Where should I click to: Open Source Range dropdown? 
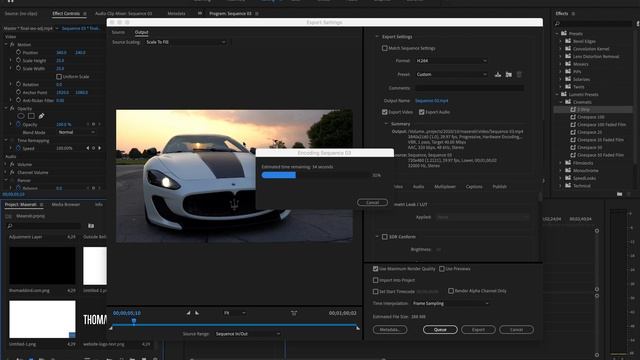click(x=247, y=334)
